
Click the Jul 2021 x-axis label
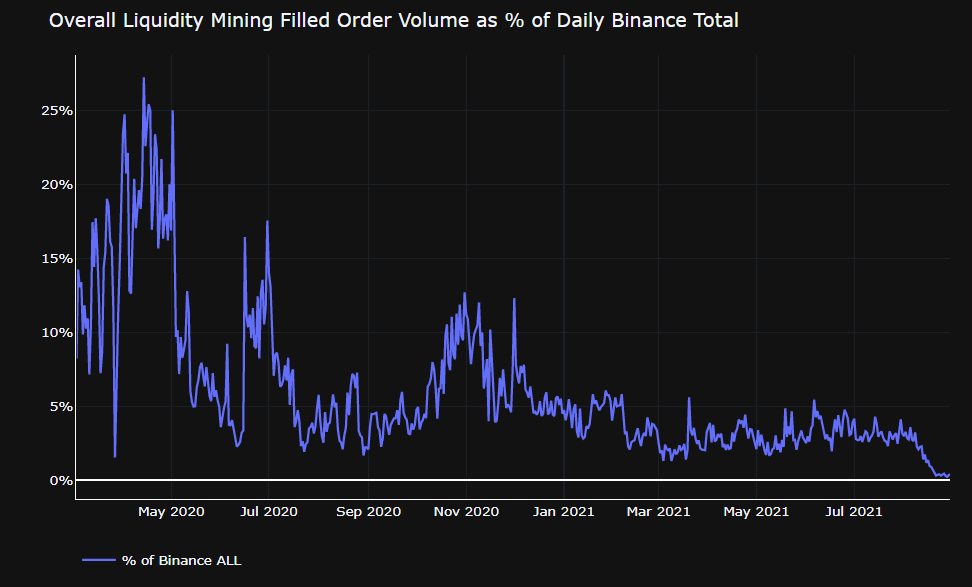tap(854, 512)
